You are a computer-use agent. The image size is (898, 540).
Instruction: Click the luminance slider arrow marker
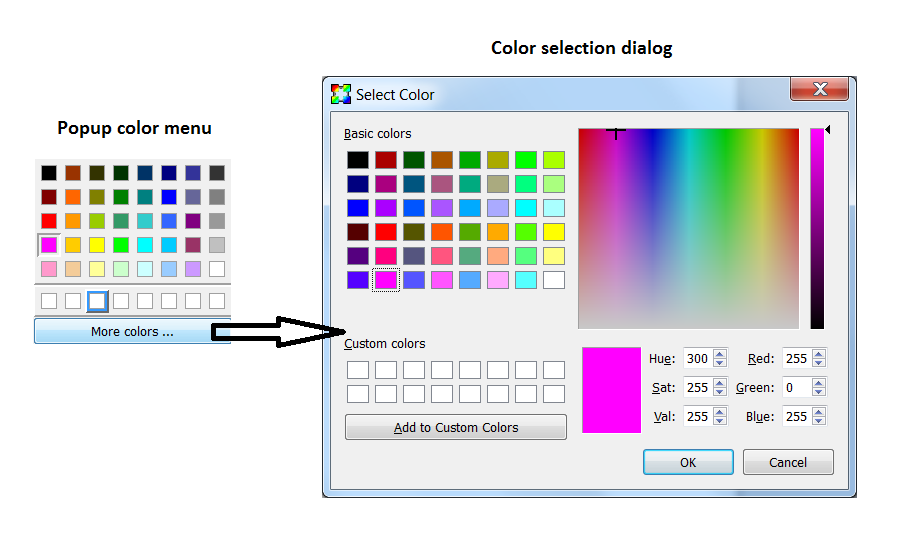coord(828,130)
